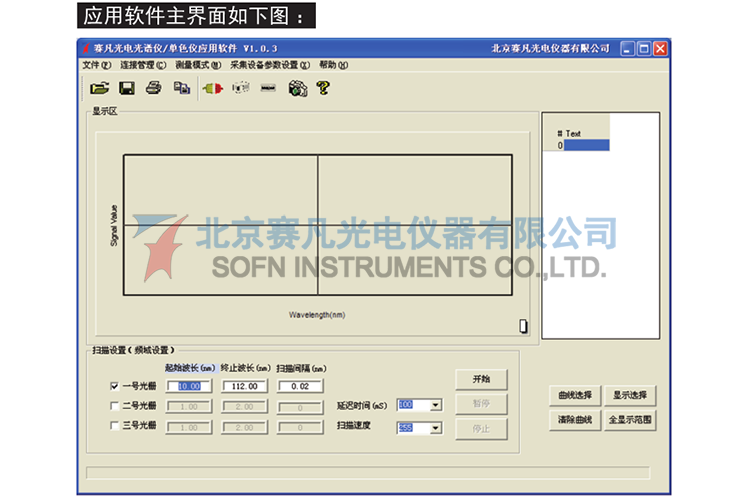
Task: Click the connect device plug icon
Action: (x=213, y=88)
